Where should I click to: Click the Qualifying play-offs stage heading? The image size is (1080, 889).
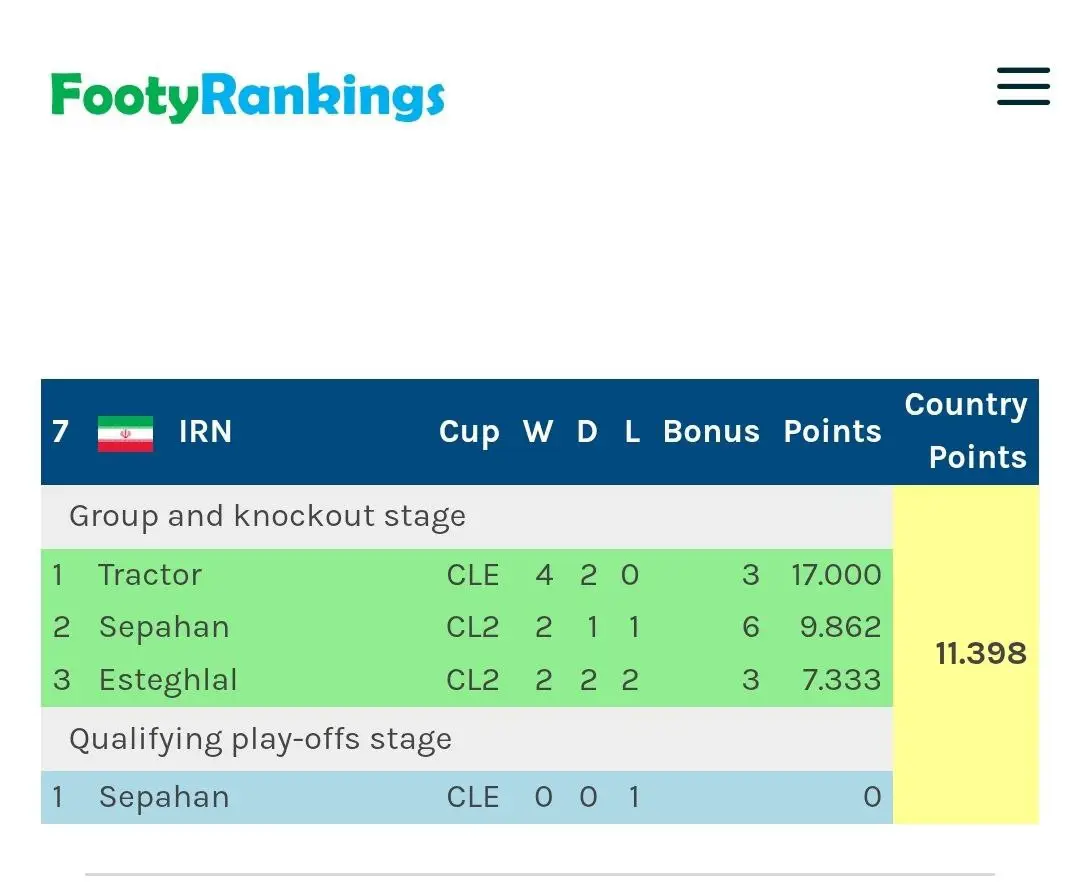(260, 739)
